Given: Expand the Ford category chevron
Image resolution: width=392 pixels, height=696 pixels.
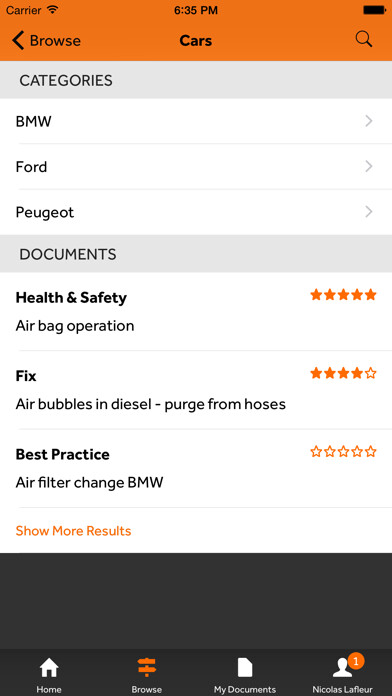Looking at the screenshot, I should click(368, 166).
